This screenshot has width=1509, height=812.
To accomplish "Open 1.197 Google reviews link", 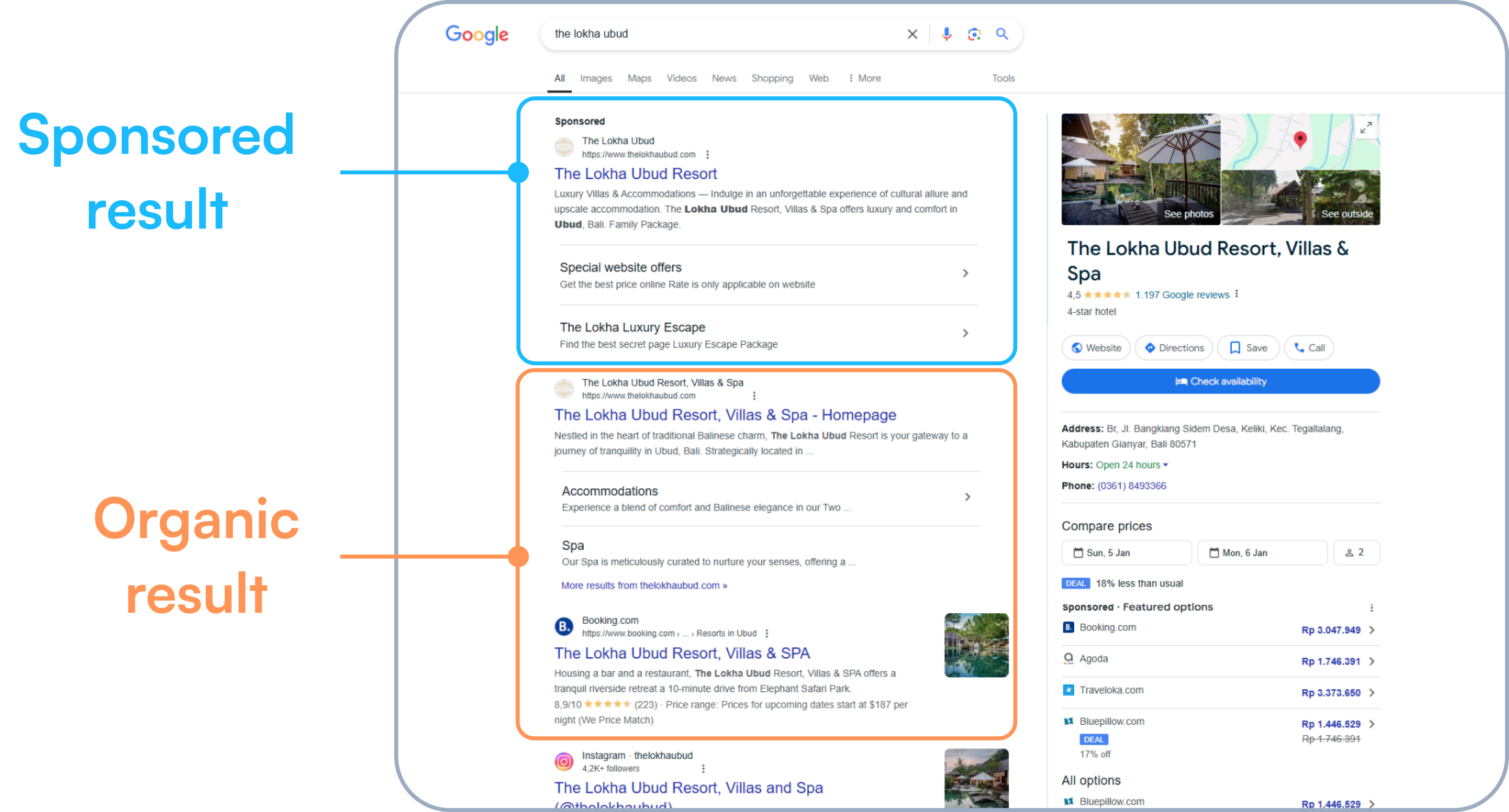I will (x=1182, y=294).
